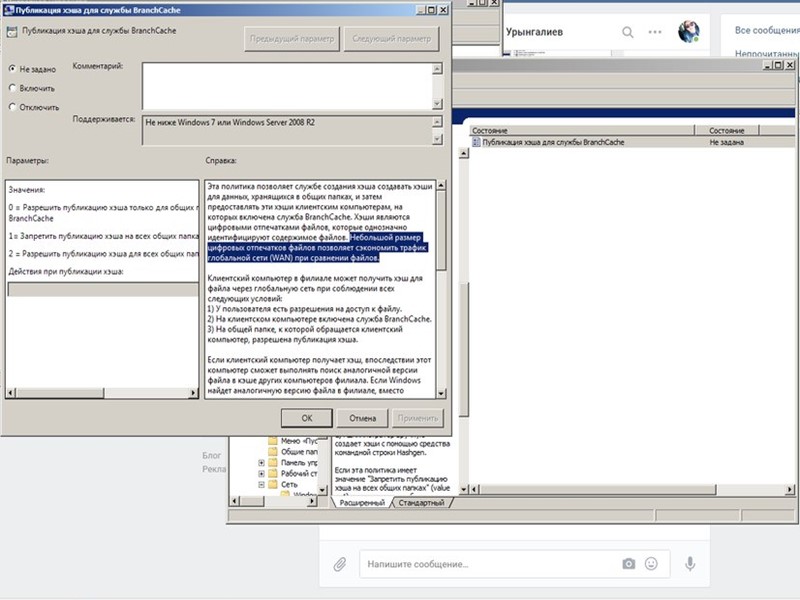Start voice message with microphone icon
The height and width of the screenshot is (600, 800).
(x=690, y=564)
